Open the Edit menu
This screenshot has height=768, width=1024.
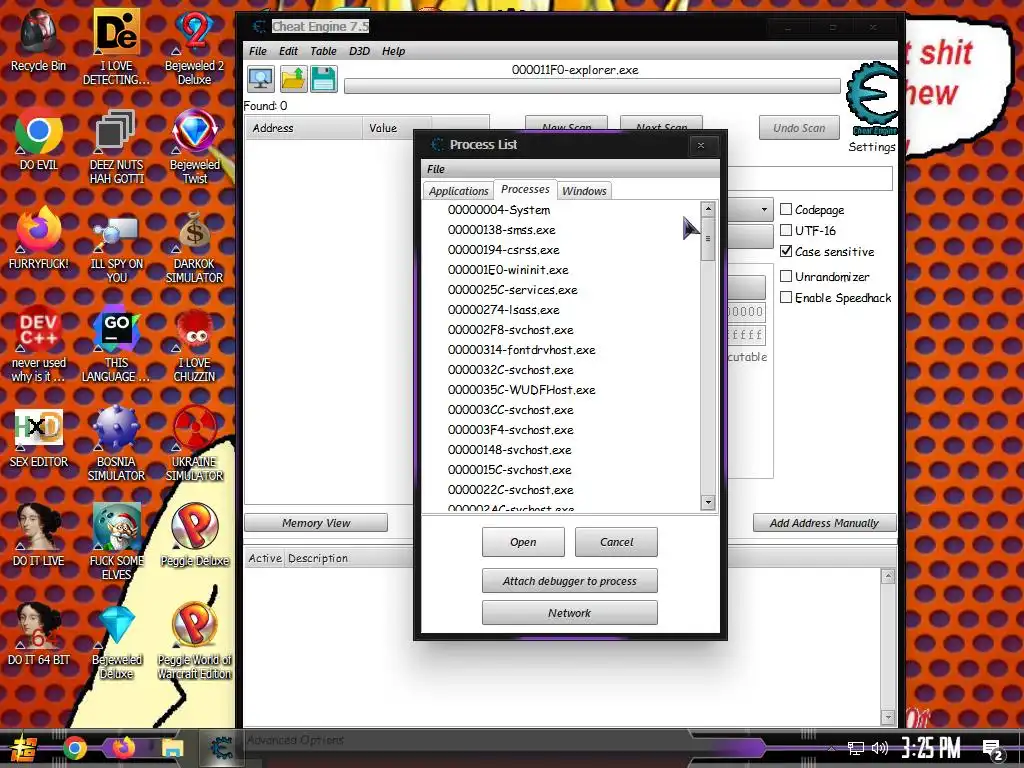point(288,51)
